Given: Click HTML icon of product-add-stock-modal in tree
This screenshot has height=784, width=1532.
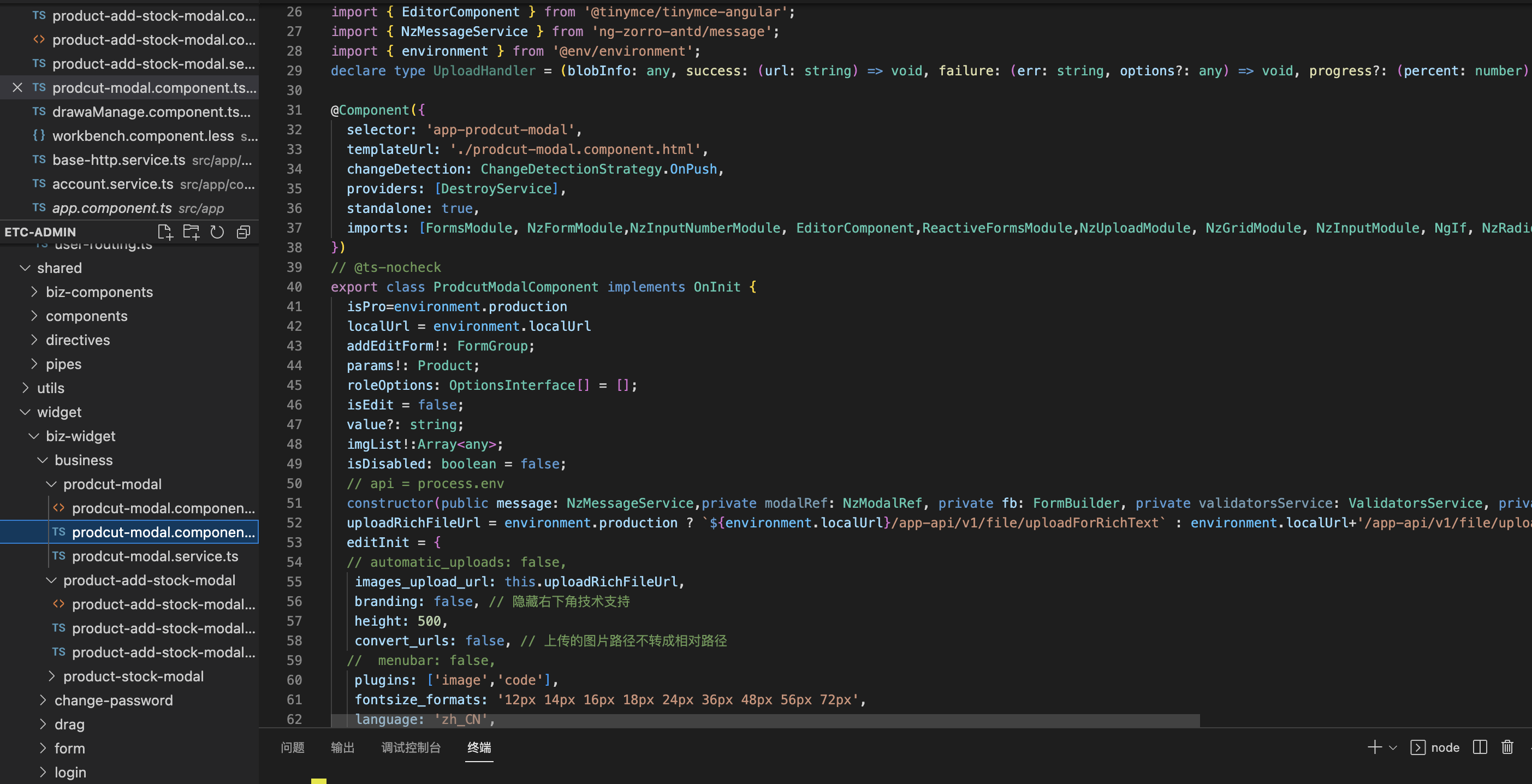Looking at the screenshot, I should 58,604.
